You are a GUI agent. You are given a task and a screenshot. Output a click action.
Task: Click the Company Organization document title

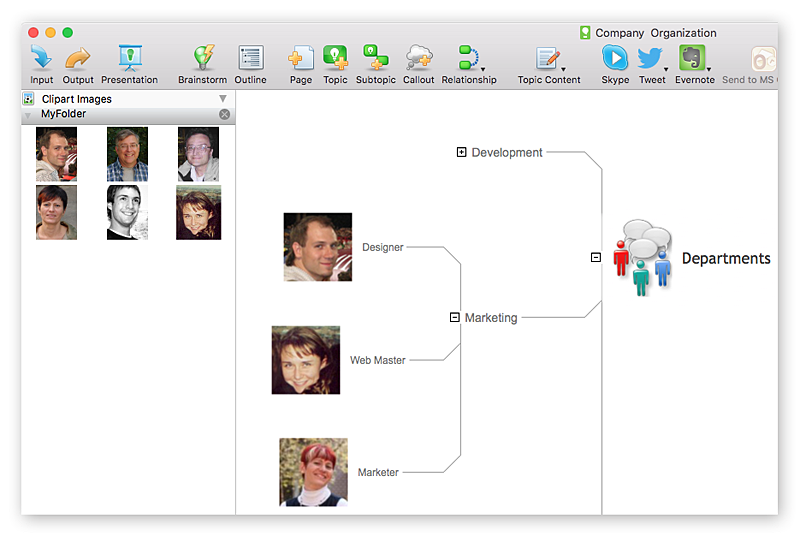click(656, 33)
